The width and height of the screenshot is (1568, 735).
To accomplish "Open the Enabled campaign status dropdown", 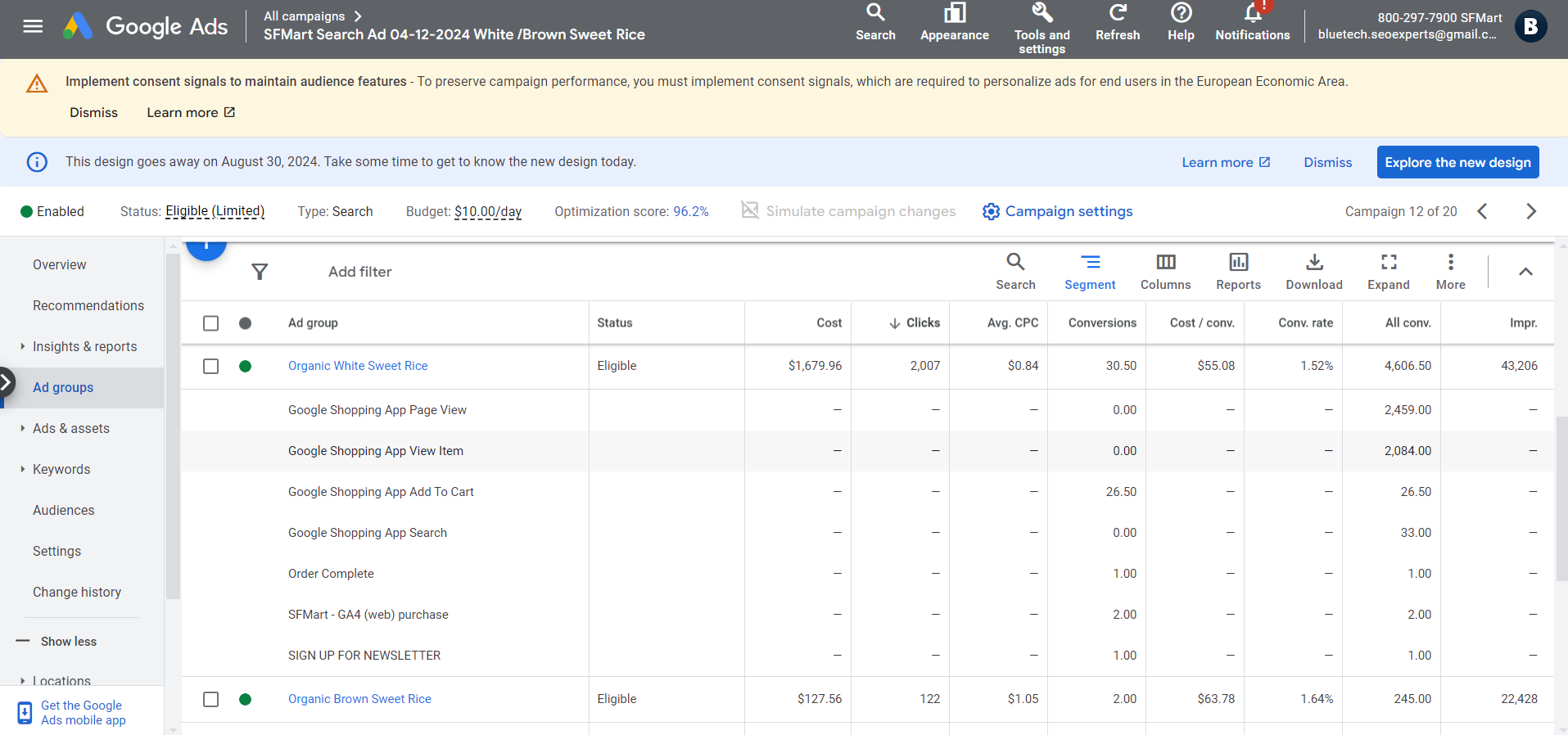I will point(52,211).
